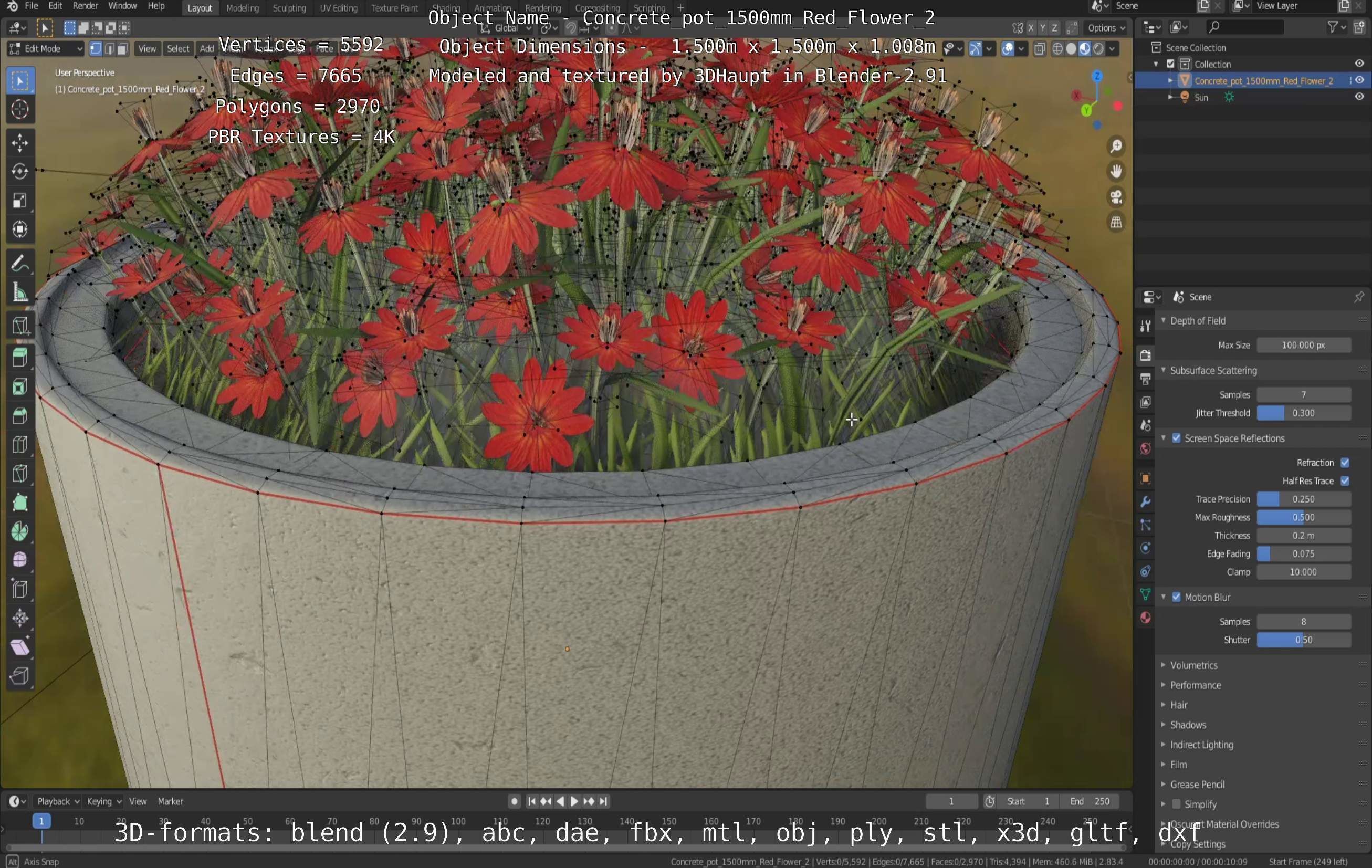Open the Output properties printer tab
Image resolution: width=1372 pixels, height=868 pixels.
(x=1145, y=379)
